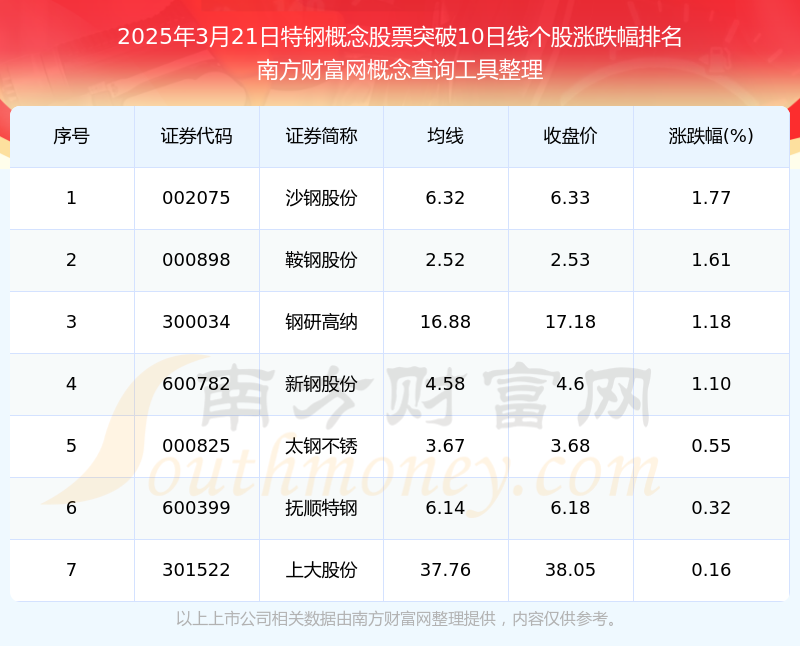The height and width of the screenshot is (646, 800).
Task: Click change percentage 0.32
Action: (x=711, y=508)
